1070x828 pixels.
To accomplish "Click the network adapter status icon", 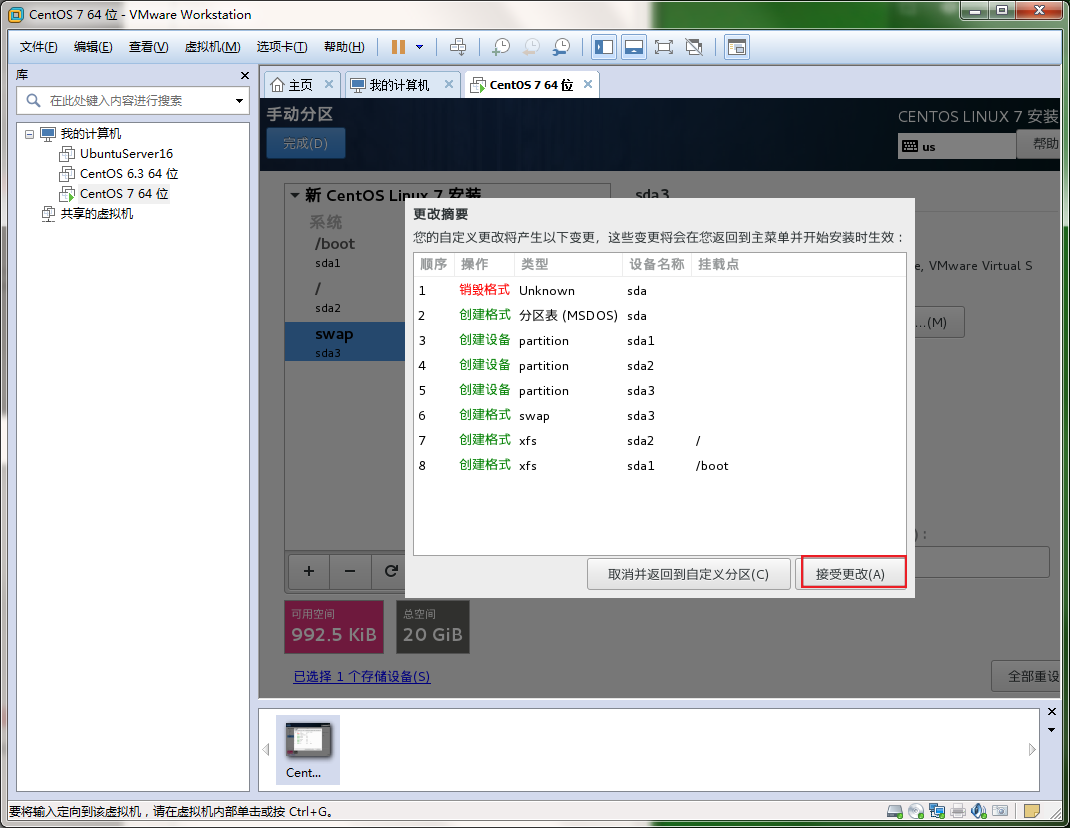I will tap(937, 811).
